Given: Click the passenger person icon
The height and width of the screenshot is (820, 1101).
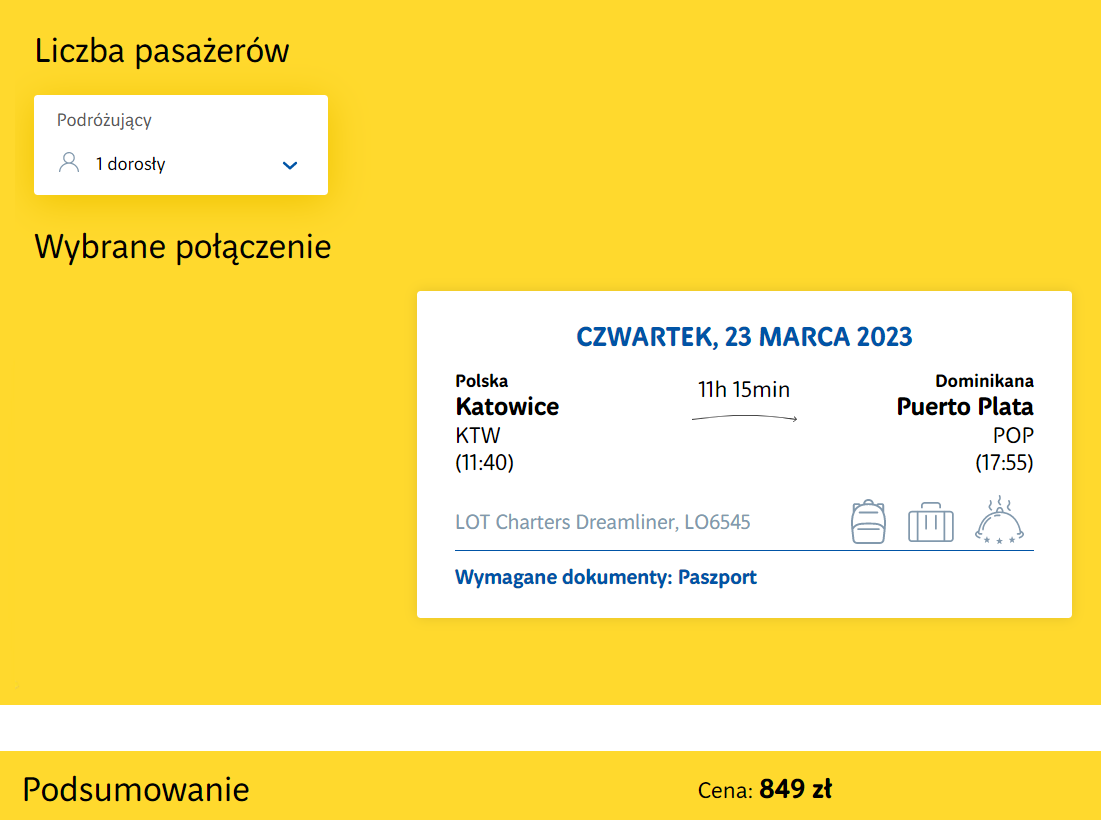Looking at the screenshot, I should 69,163.
